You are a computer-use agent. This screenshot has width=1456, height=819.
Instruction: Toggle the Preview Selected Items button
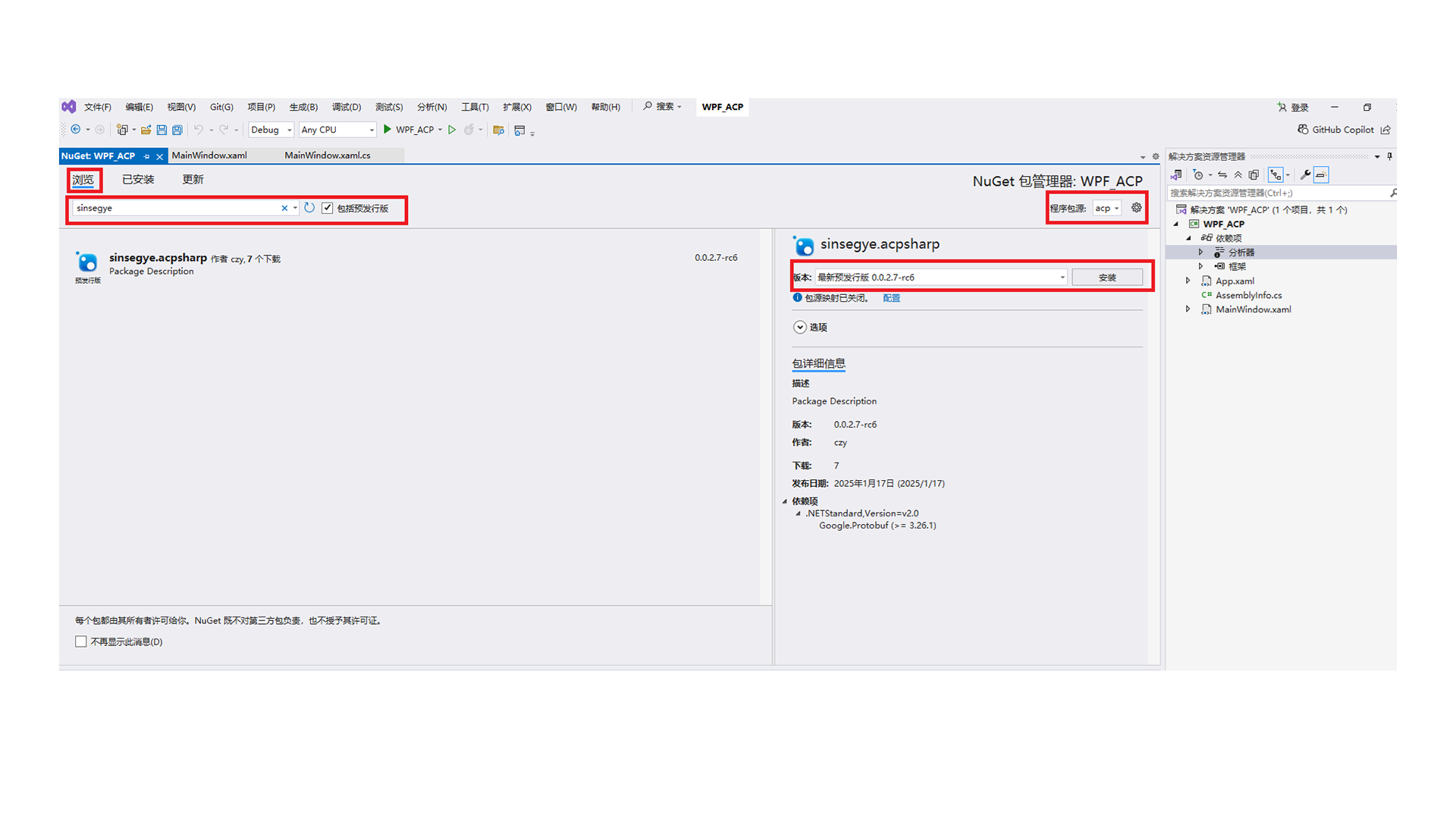point(1321,175)
